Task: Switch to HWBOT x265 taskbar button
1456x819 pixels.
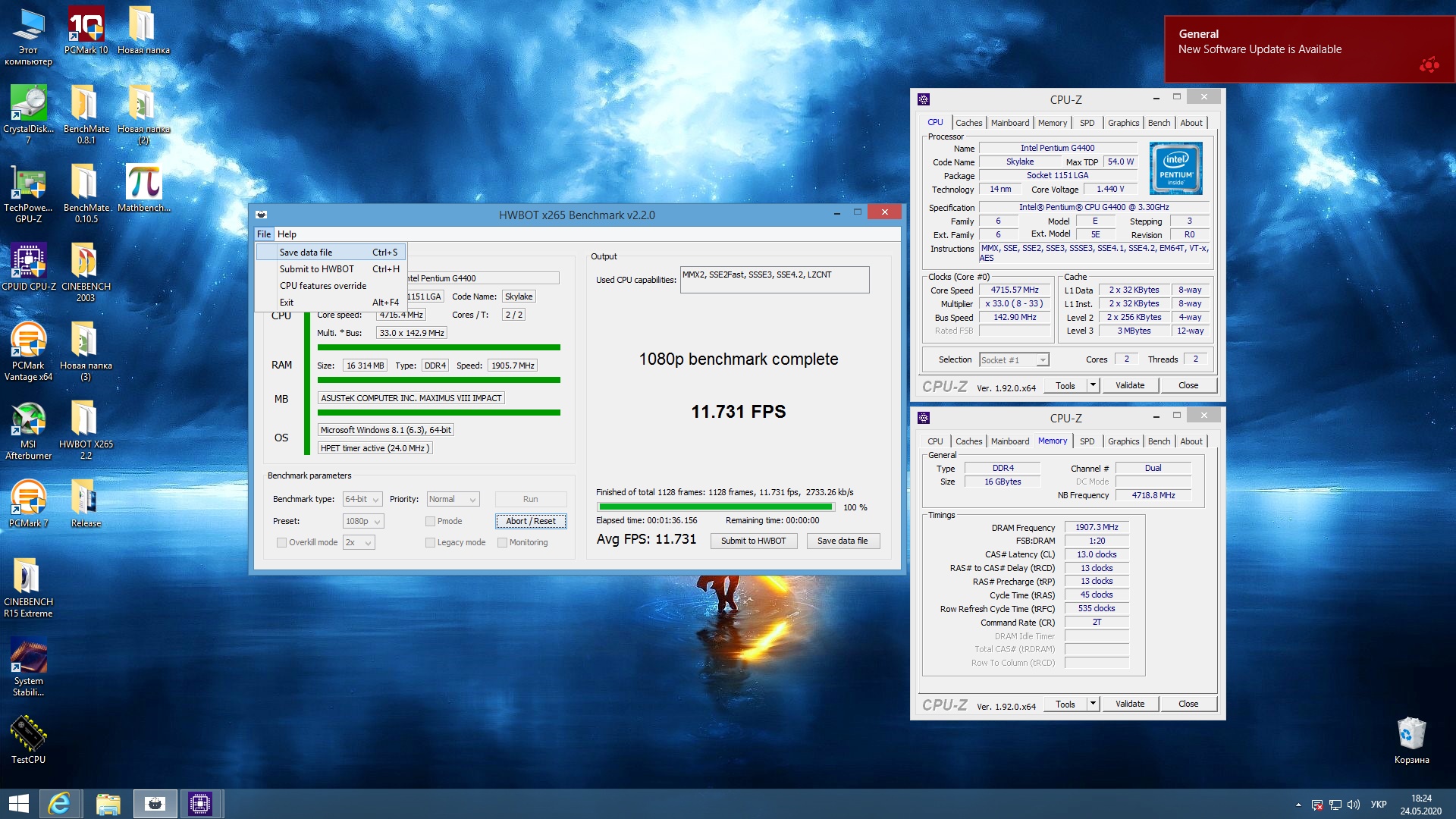Action: point(155,804)
